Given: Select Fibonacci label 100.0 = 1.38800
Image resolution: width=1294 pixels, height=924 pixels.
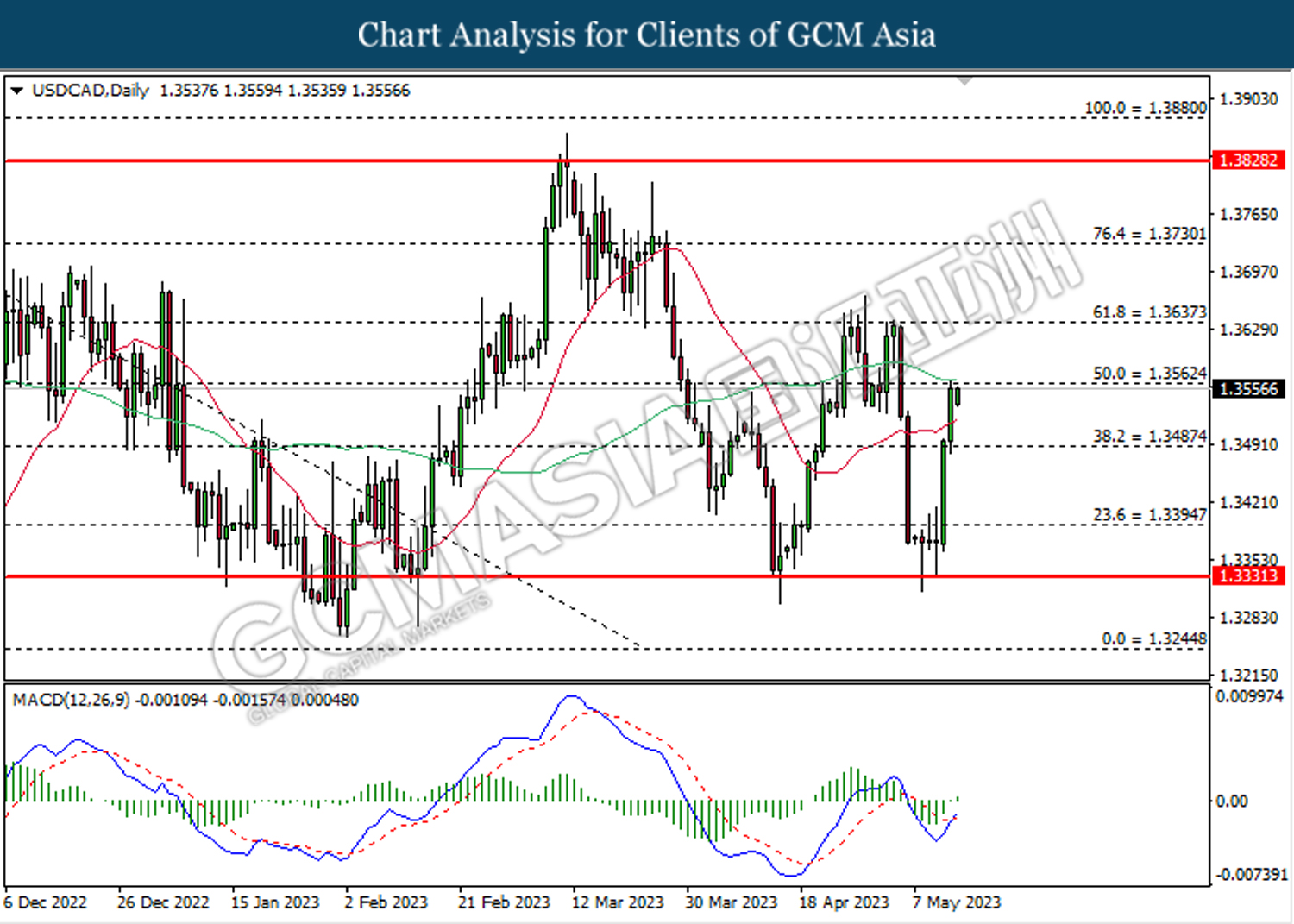Looking at the screenshot, I should 1146,108.
